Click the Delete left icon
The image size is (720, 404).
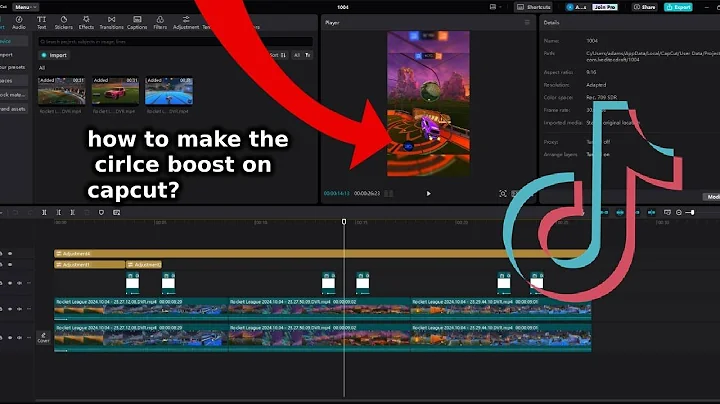pyautogui.click(x=58, y=213)
